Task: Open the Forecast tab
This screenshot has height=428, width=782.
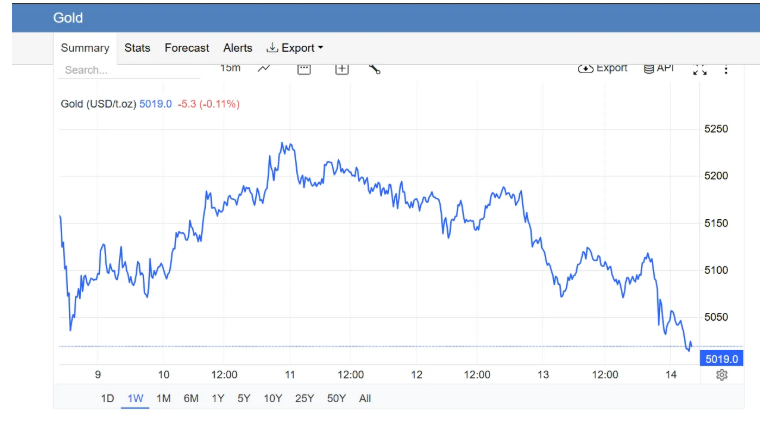Action: [187, 48]
